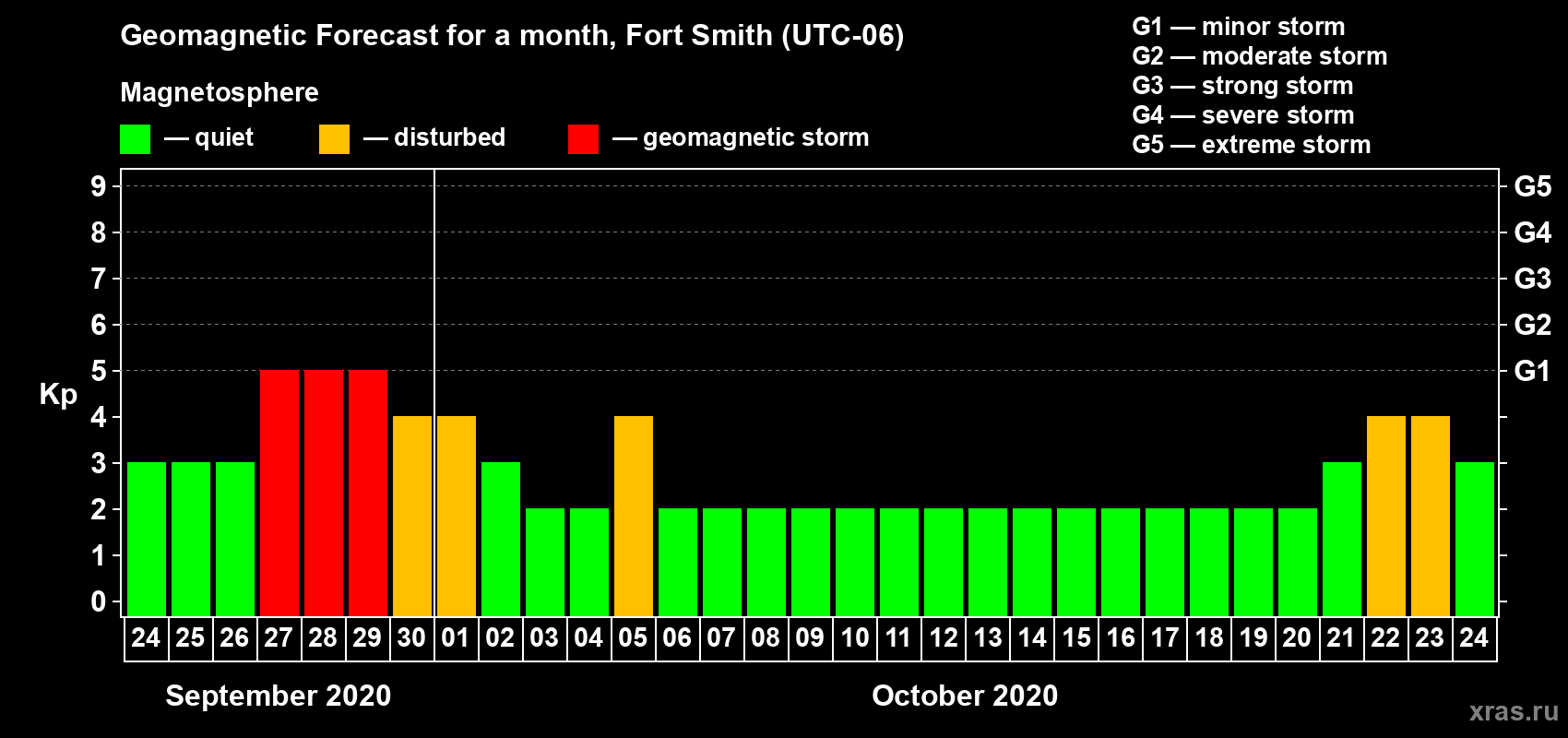This screenshot has height=738, width=1568.
Task: Click the G1 right-axis label
Action: coord(1532,371)
